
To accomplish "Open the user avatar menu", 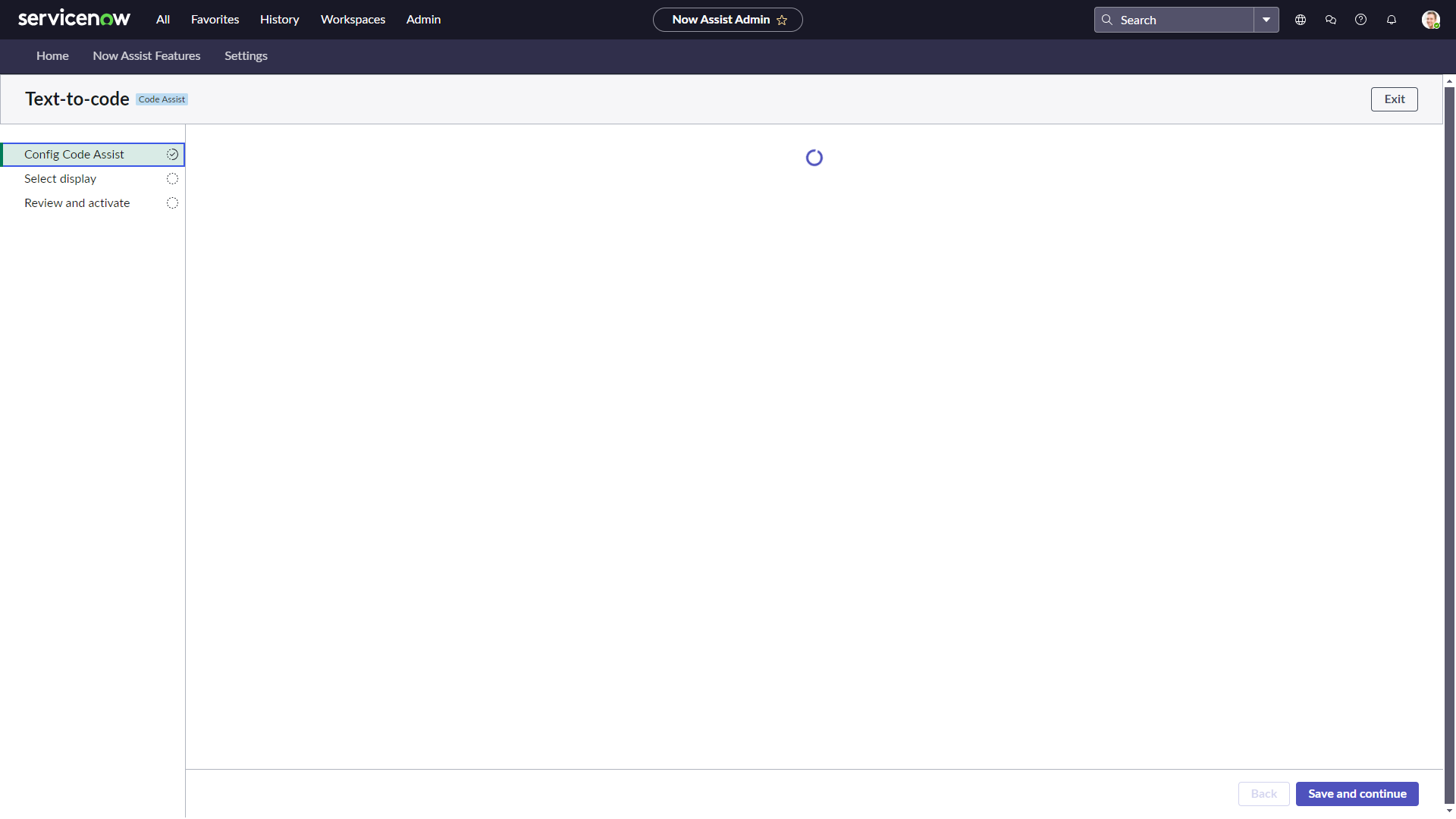I will pos(1432,20).
